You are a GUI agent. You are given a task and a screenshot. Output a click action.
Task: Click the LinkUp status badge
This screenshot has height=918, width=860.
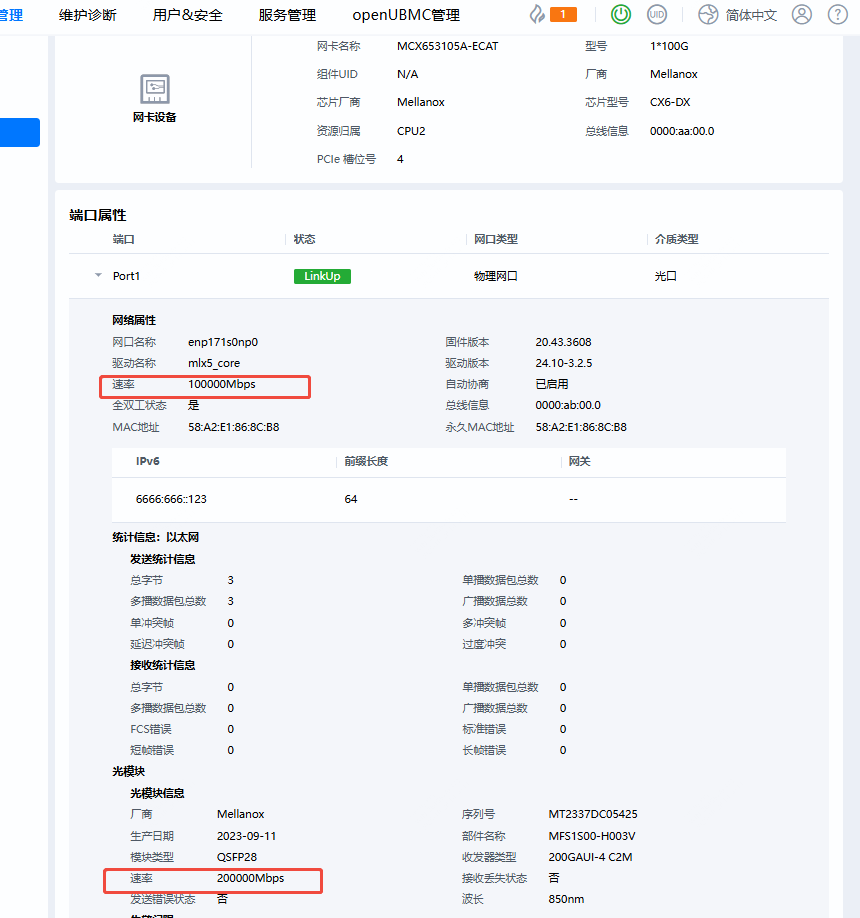click(x=322, y=276)
